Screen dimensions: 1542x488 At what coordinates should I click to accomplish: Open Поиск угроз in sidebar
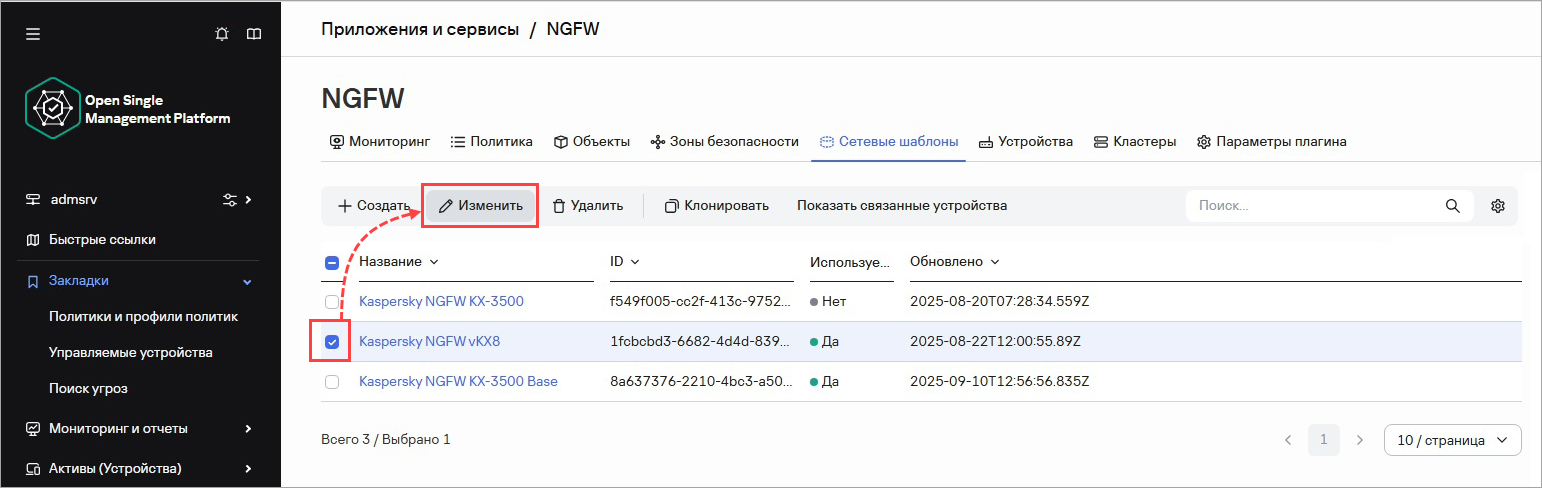point(88,389)
